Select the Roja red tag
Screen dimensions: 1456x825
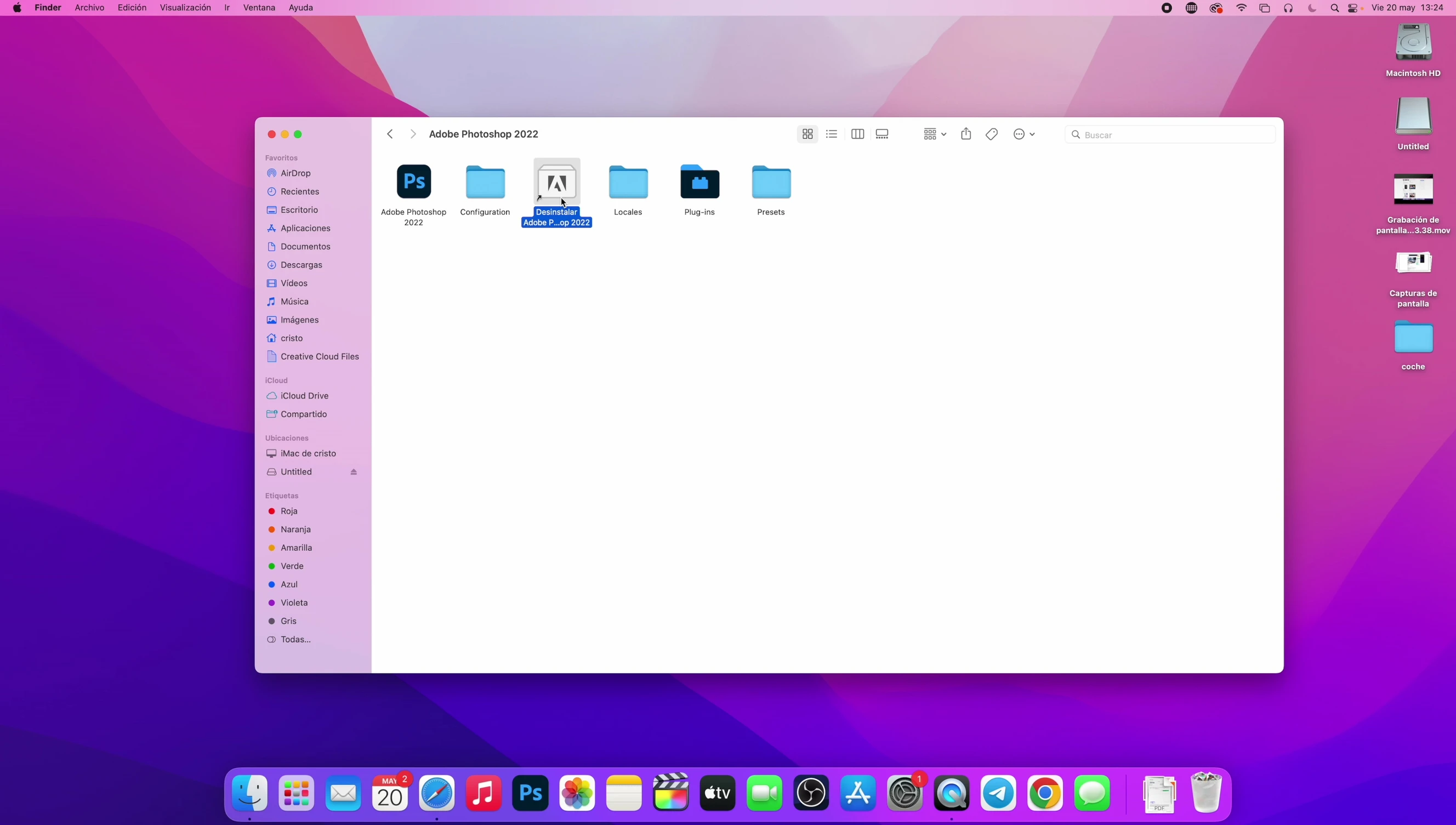[x=312, y=511]
